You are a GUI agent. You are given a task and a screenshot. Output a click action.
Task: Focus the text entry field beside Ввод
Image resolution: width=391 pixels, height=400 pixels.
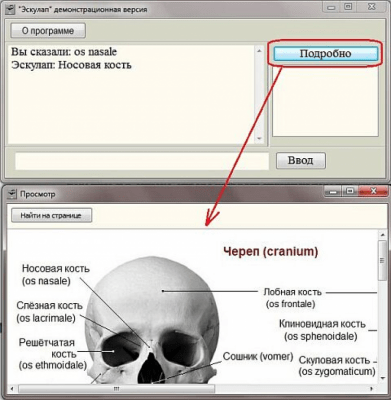142,161
